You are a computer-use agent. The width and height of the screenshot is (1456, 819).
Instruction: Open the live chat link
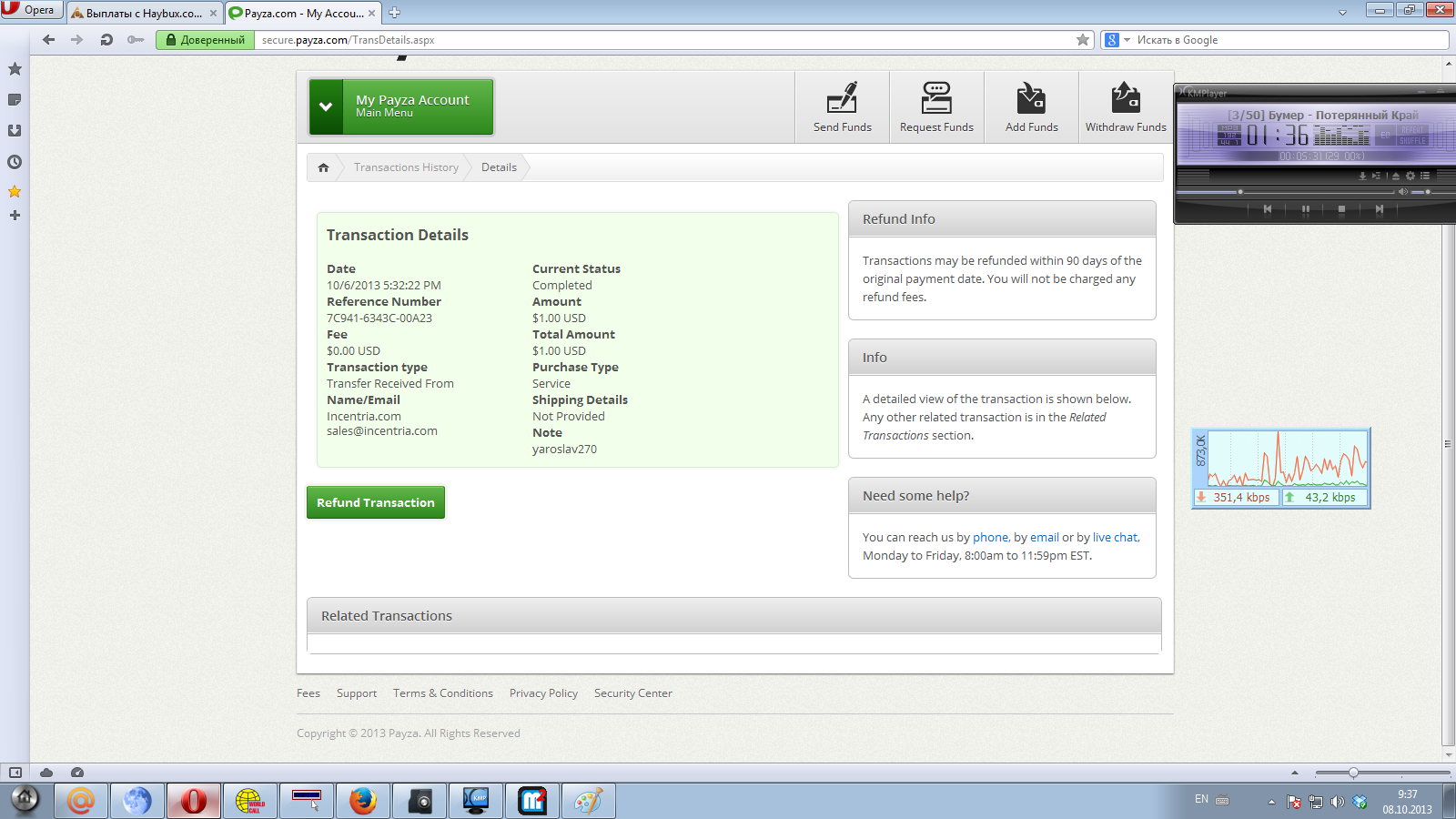[1115, 538]
